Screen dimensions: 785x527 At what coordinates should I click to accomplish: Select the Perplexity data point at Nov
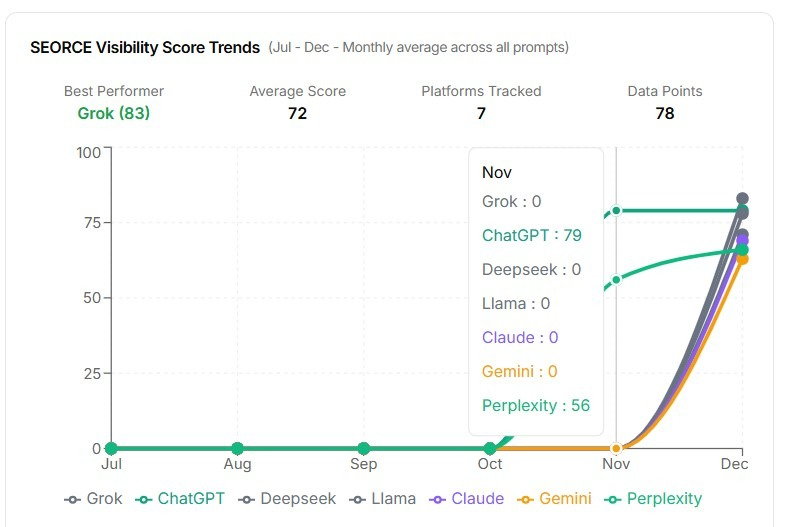[x=616, y=279]
